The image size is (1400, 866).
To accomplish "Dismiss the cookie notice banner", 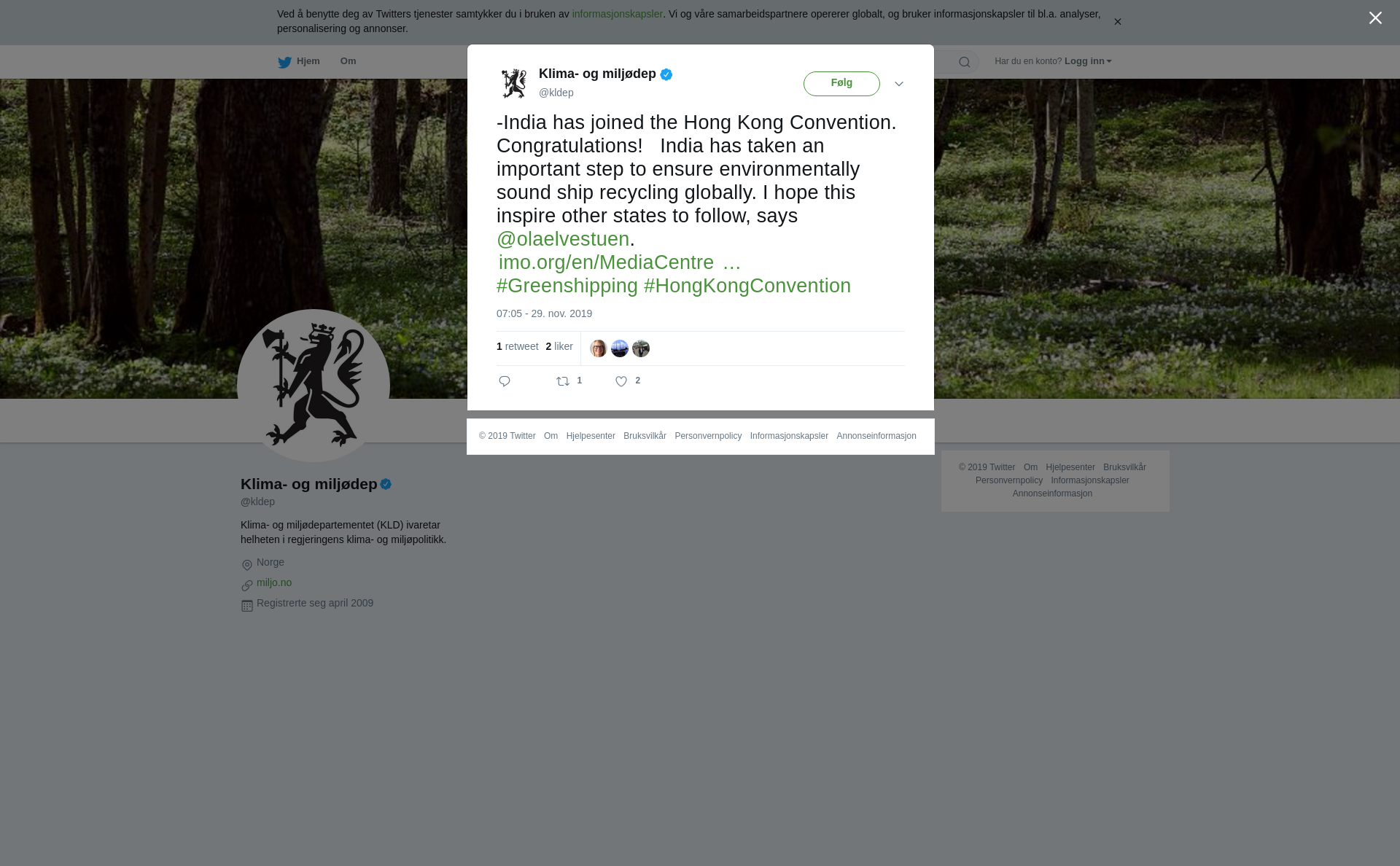I will point(1117,22).
